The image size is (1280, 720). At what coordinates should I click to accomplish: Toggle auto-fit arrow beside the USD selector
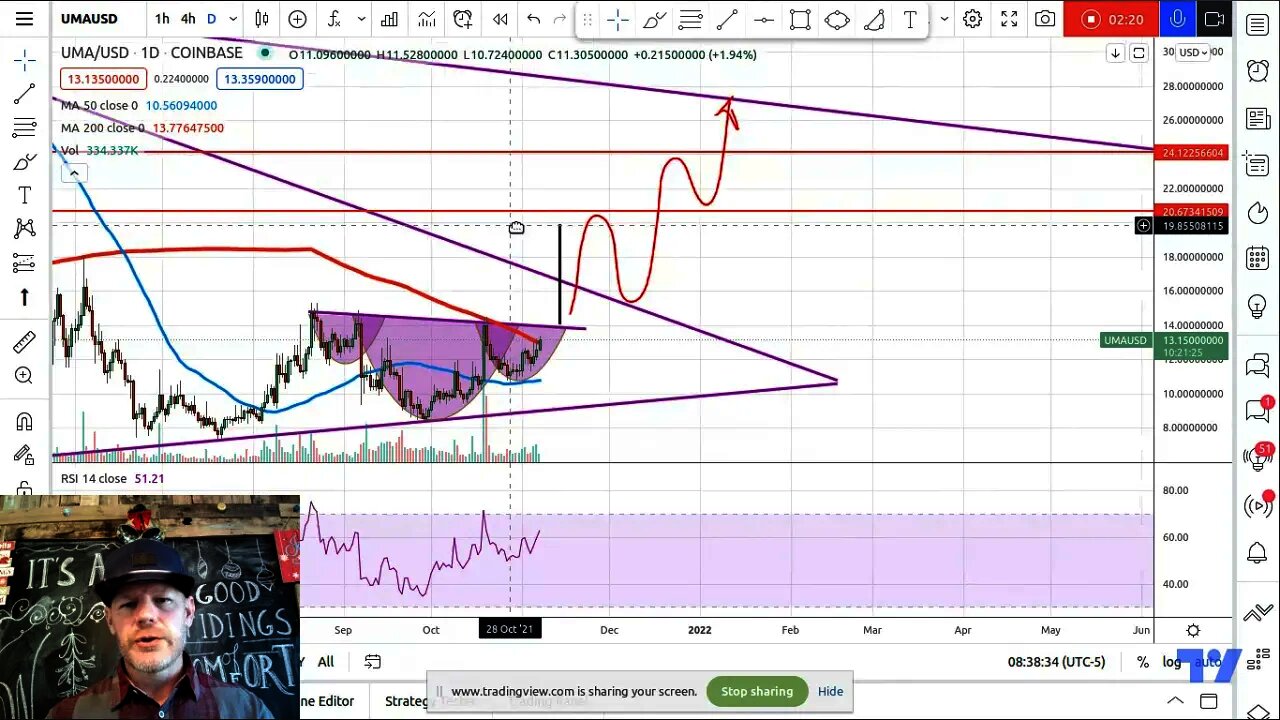point(1115,53)
